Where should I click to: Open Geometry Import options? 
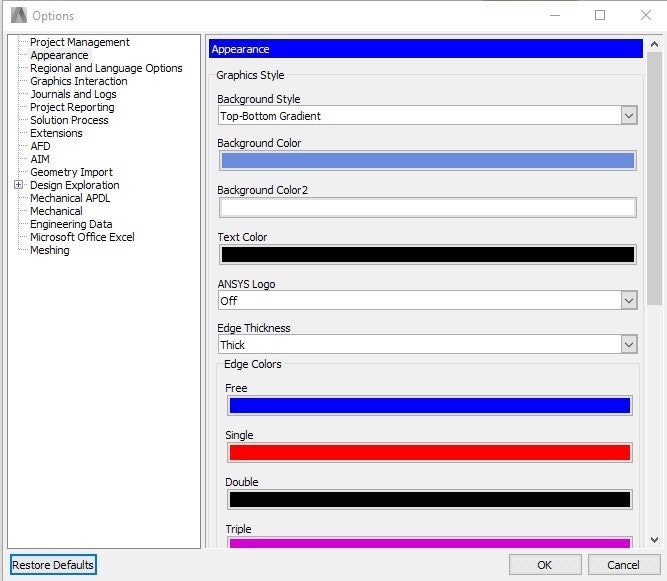(x=71, y=172)
